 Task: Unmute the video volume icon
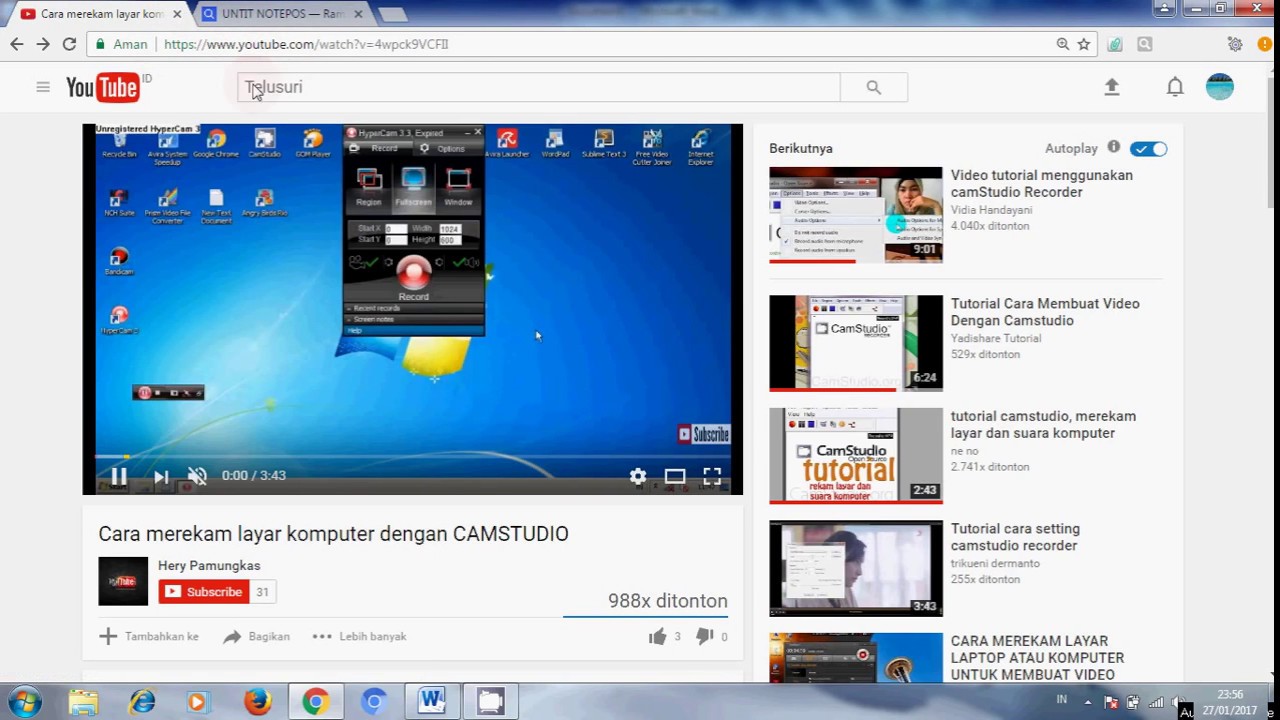click(197, 476)
